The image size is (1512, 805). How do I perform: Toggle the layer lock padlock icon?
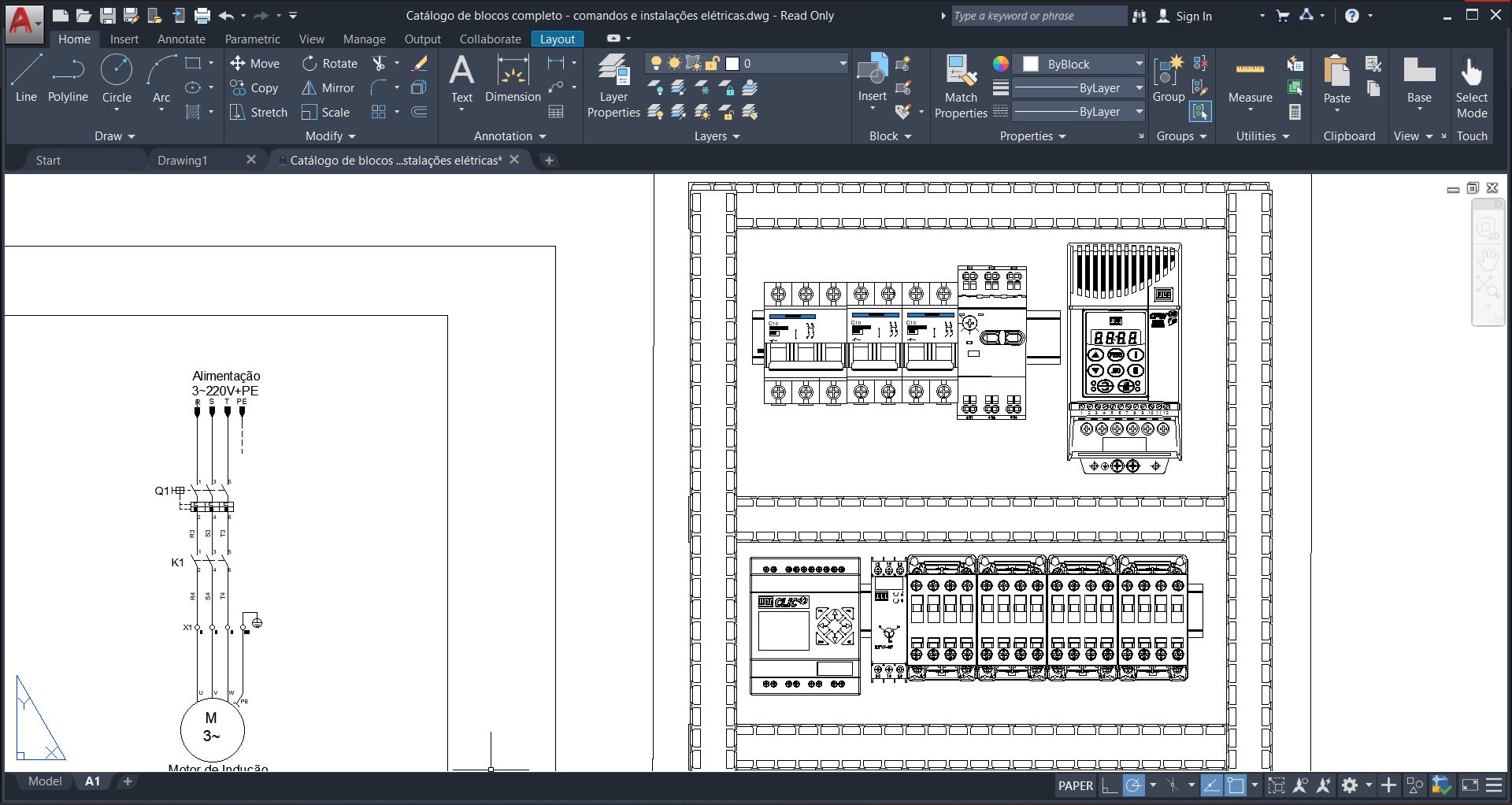(711, 63)
